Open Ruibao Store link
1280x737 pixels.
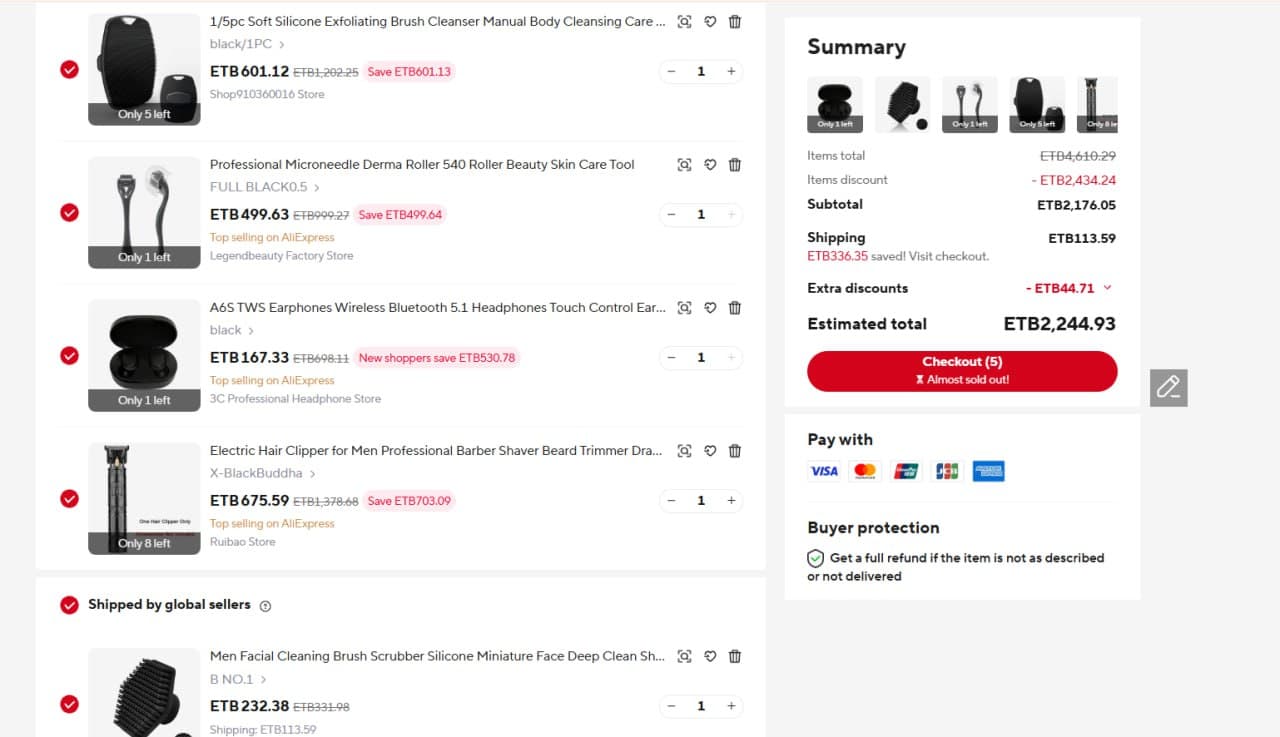pos(242,542)
